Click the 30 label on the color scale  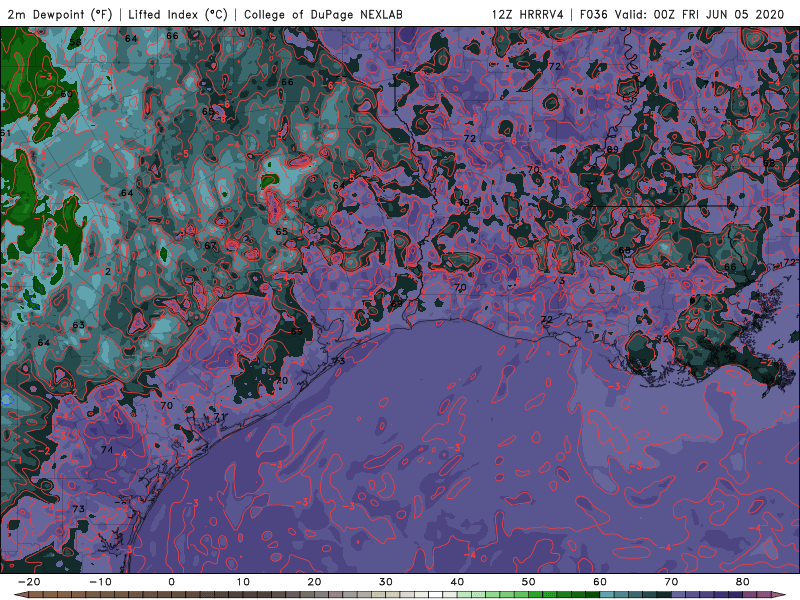(x=386, y=582)
